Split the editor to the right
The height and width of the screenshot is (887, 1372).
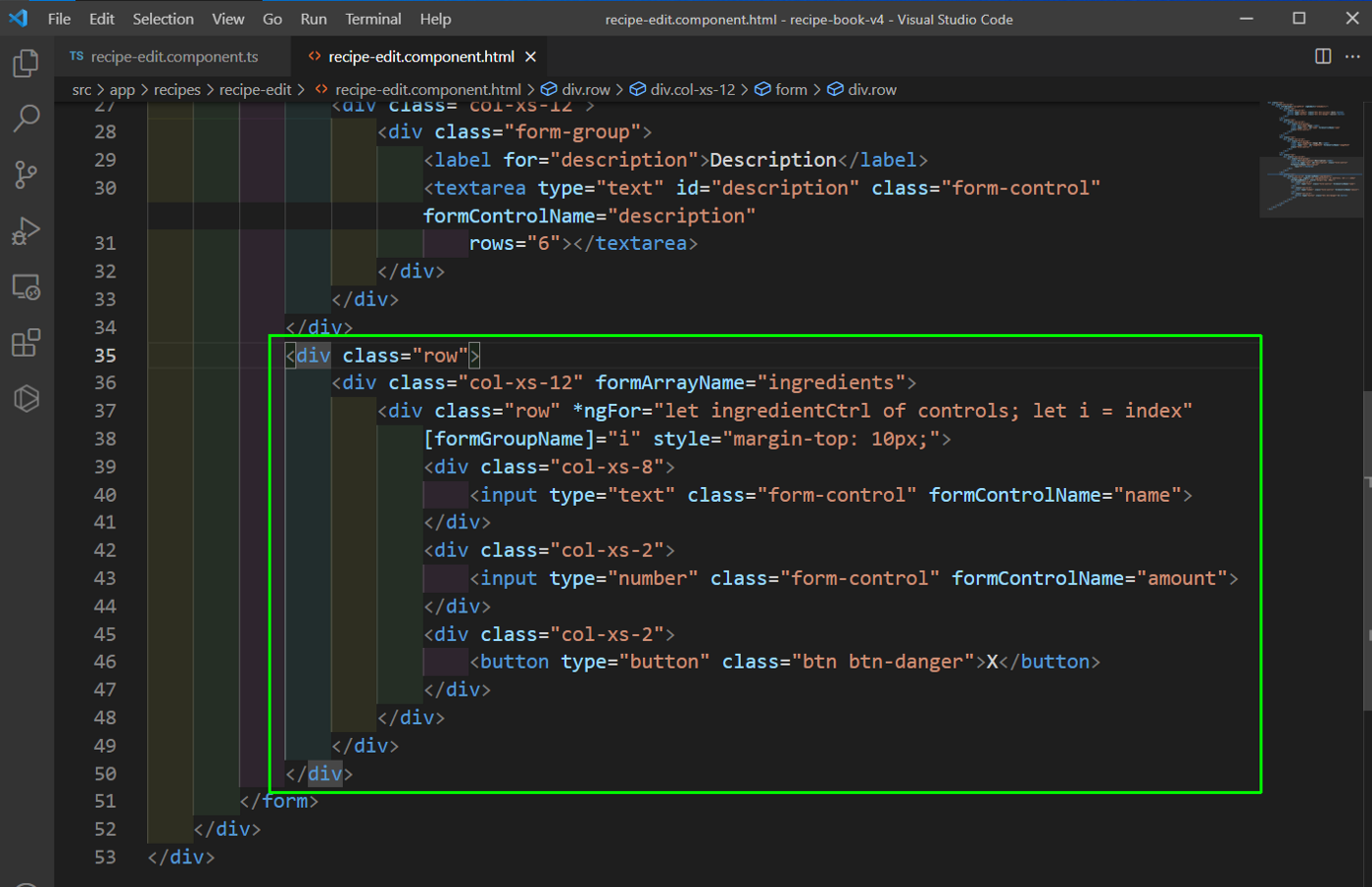pyautogui.click(x=1323, y=56)
